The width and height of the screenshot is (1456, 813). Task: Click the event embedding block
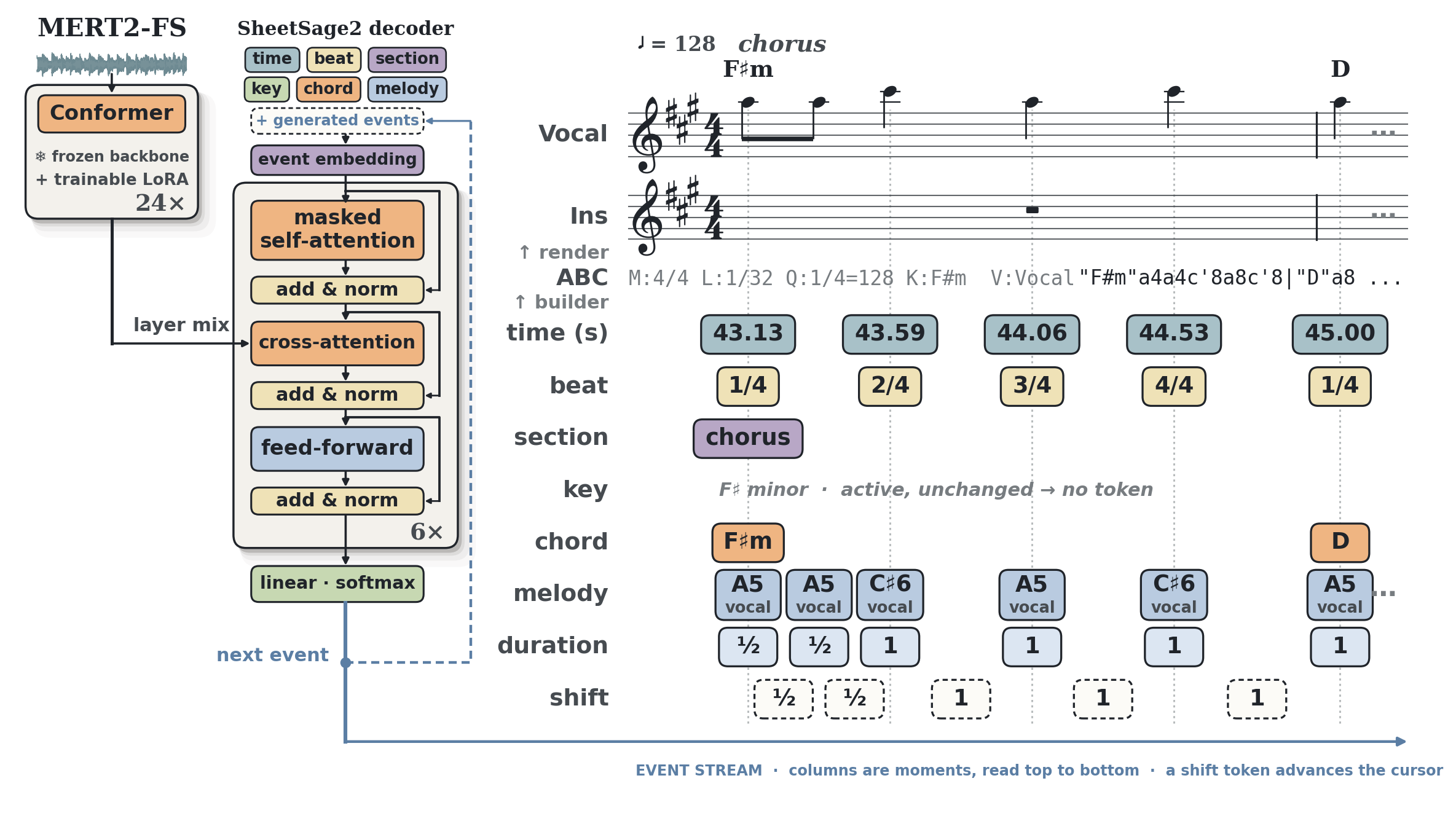[337, 160]
